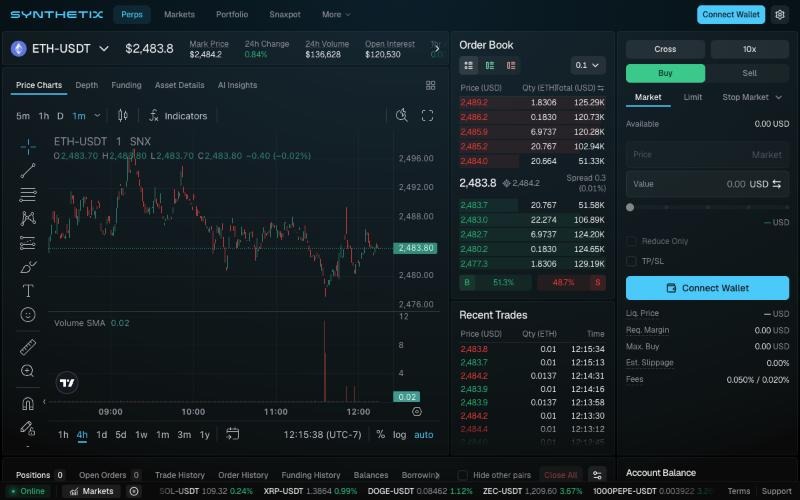Show combined bids and asks order book view
The width and height of the screenshot is (800, 500).
click(468, 65)
